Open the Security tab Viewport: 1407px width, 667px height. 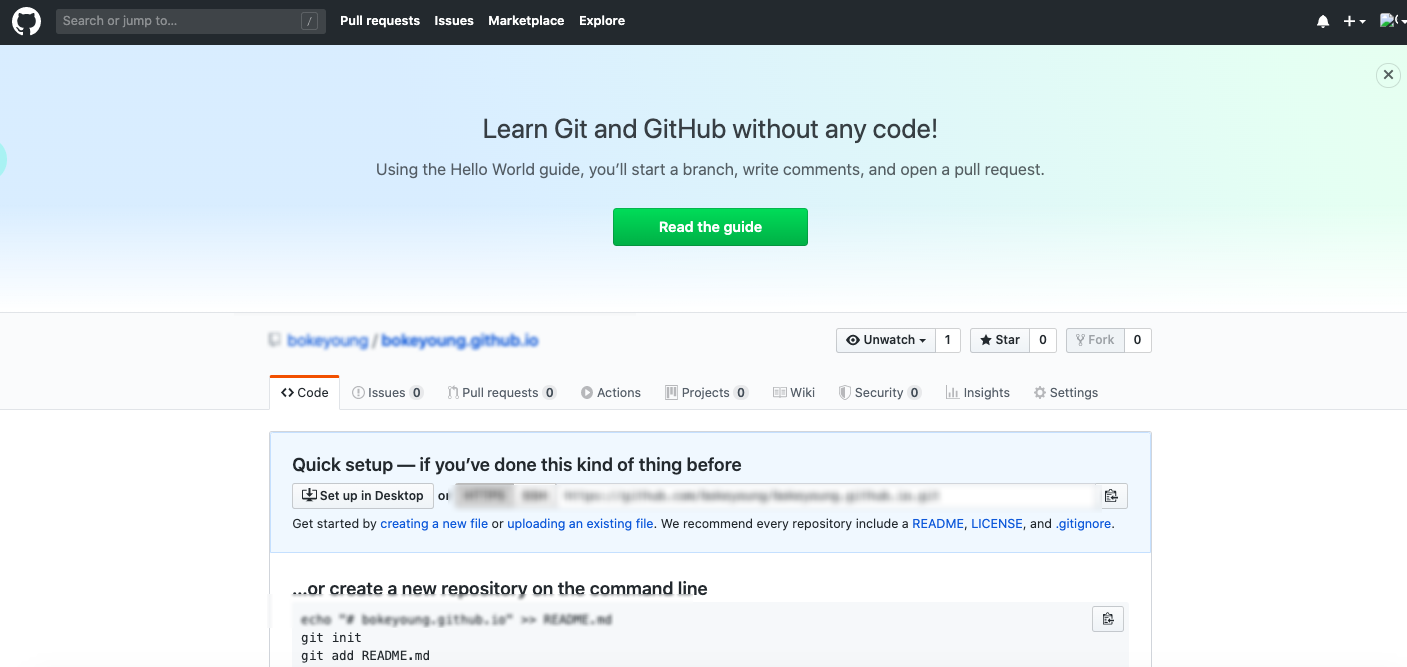coord(880,393)
